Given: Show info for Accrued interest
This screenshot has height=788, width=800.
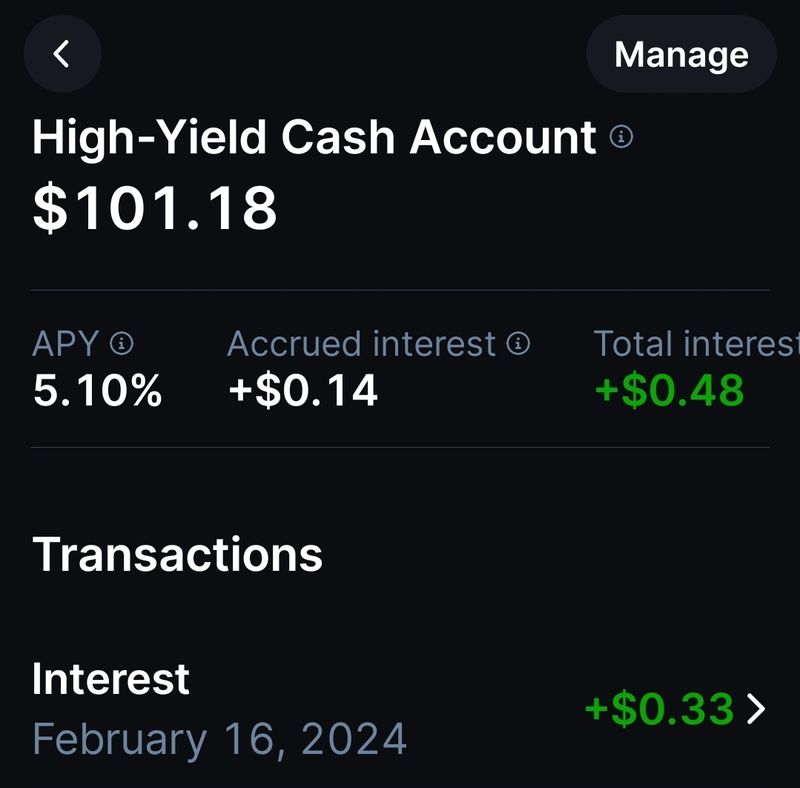Looking at the screenshot, I should point(518,343).
